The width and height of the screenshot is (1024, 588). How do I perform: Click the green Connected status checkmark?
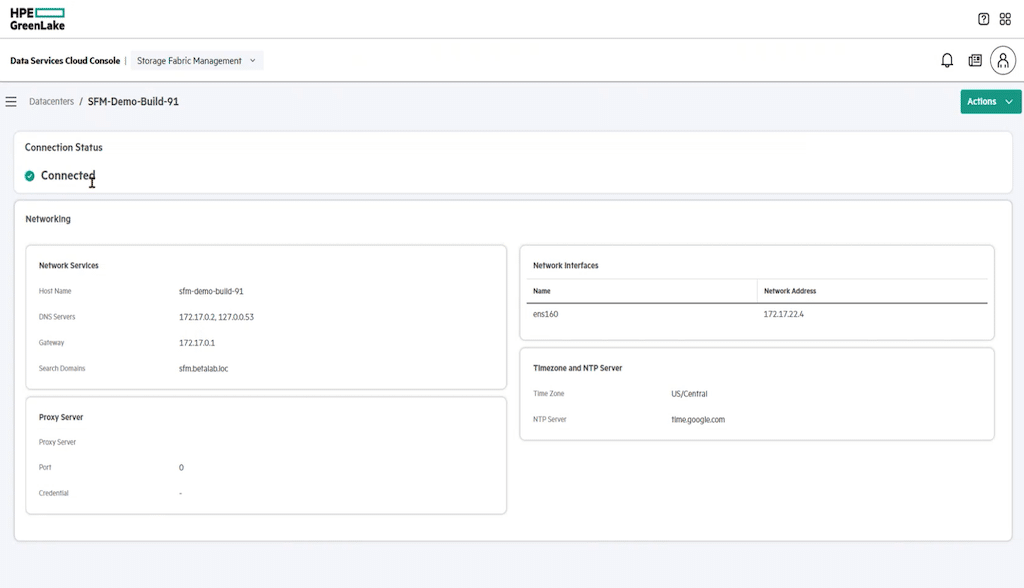(x=29, y=176)
